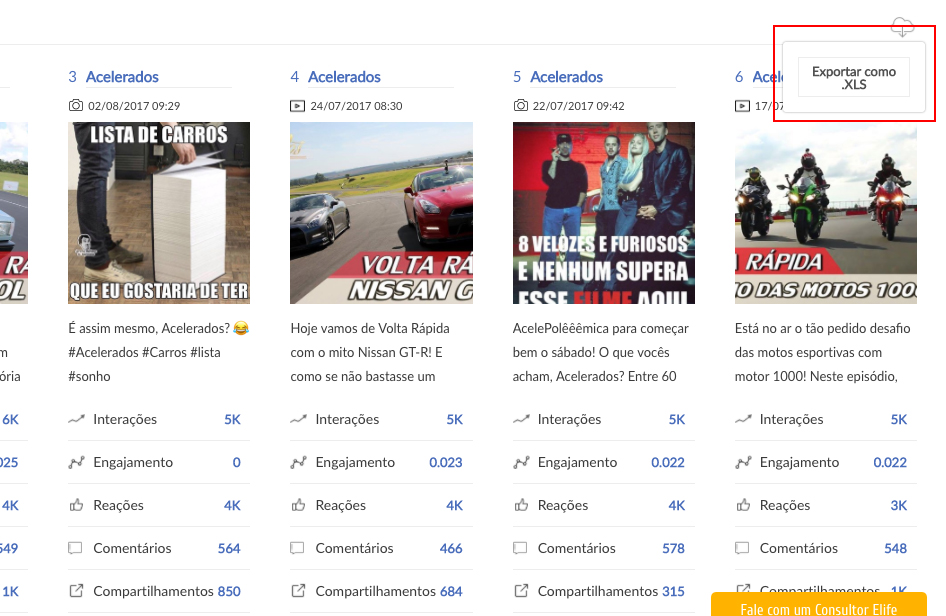Screen dimensions: 946x616
Task: Open the Lista de Carros post thumbnail
Action: point(159,213)
